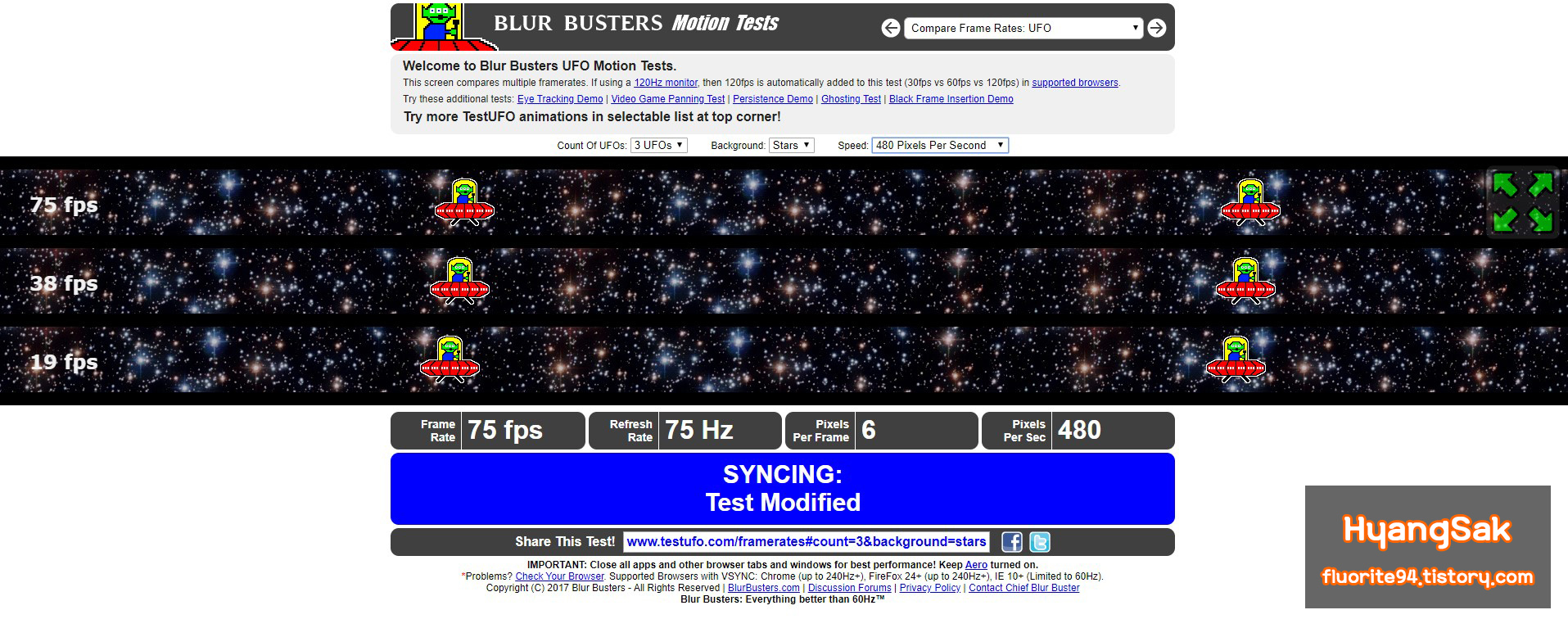Image resolution: width=1568 pixels, height=619 pixels.
Task: Open Count Of UFOs dropdown
Action: pyautogui.click(x=658, y=145)
